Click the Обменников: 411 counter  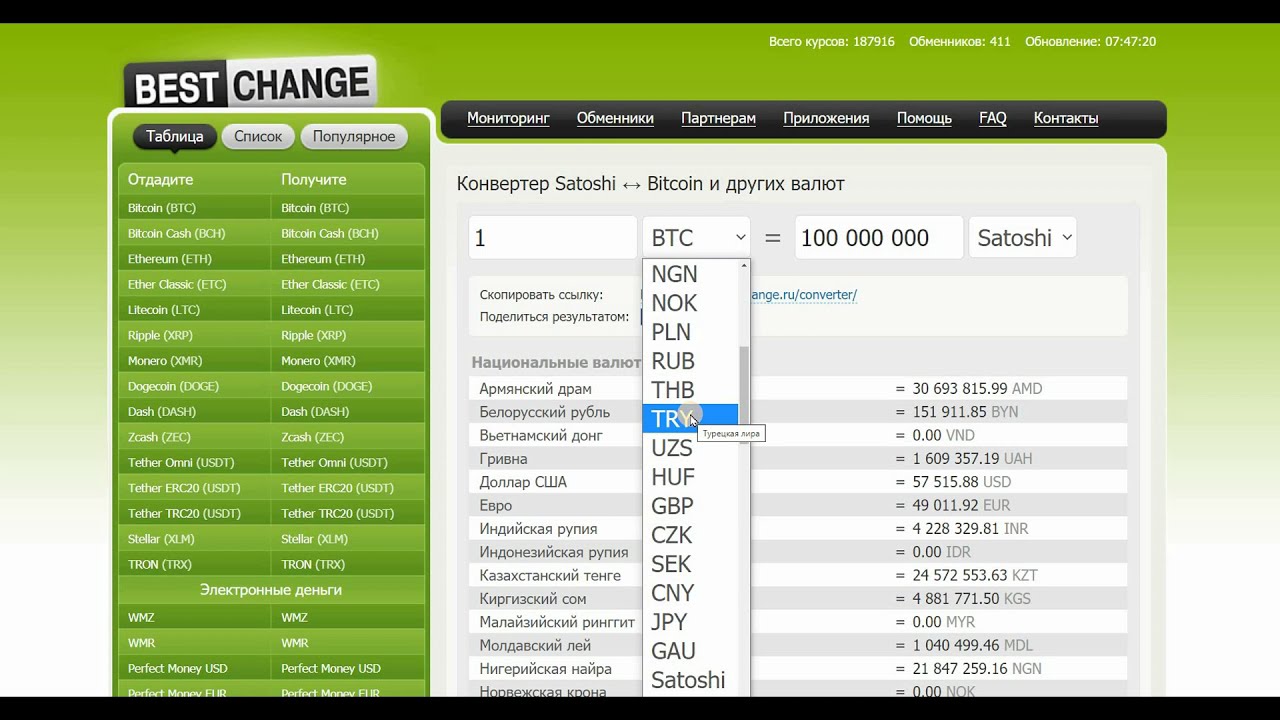(x=960, y=42)
